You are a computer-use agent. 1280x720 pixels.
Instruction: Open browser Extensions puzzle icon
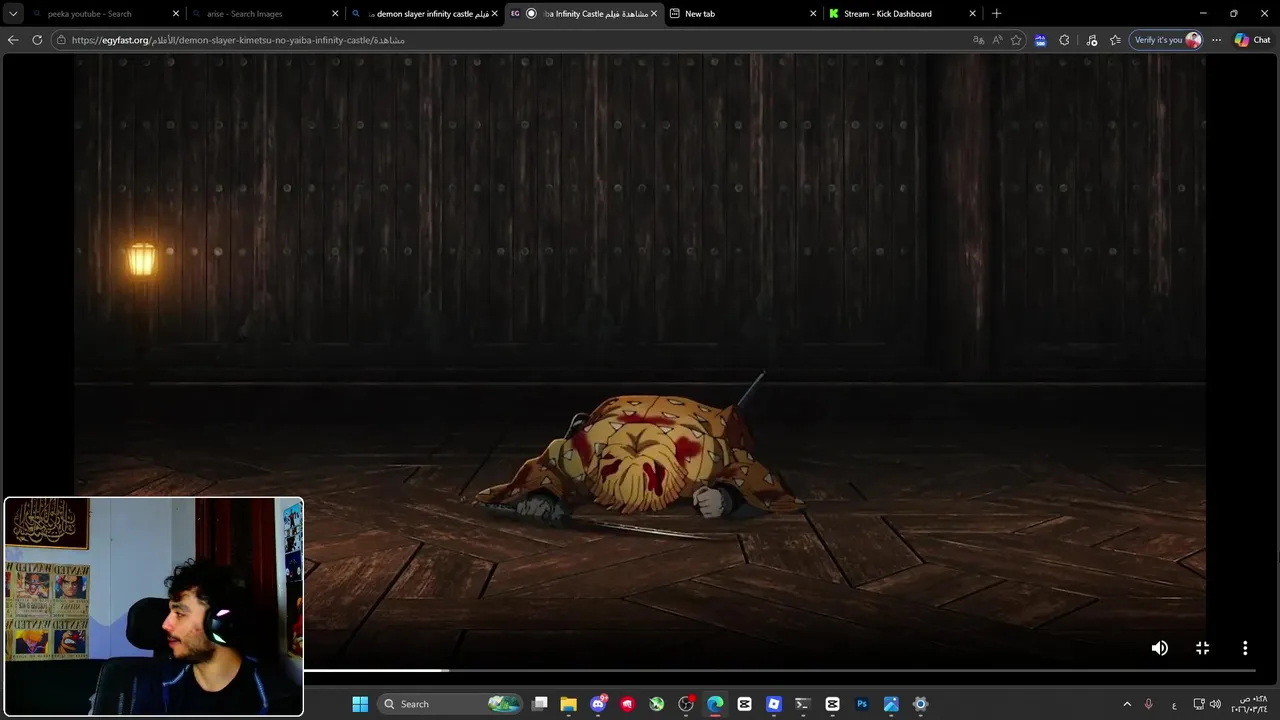point(1064,40)
